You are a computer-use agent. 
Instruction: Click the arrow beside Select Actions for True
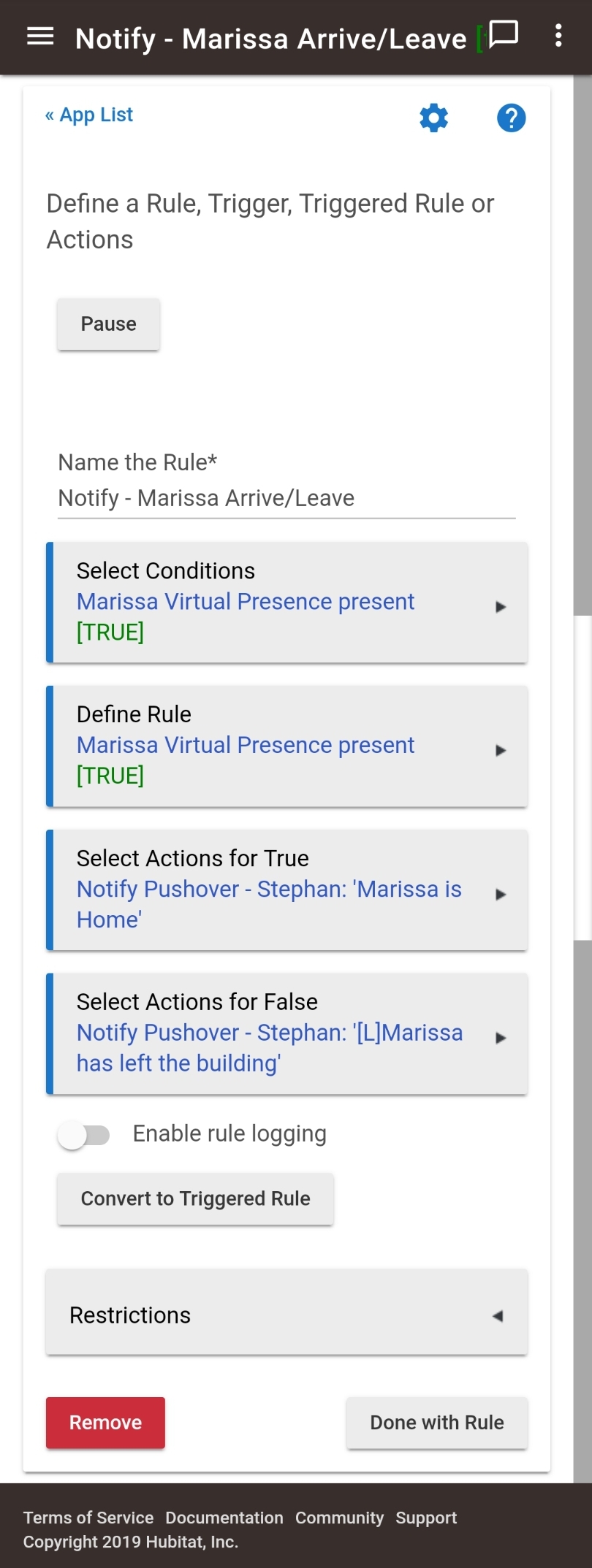coord(501,894)
